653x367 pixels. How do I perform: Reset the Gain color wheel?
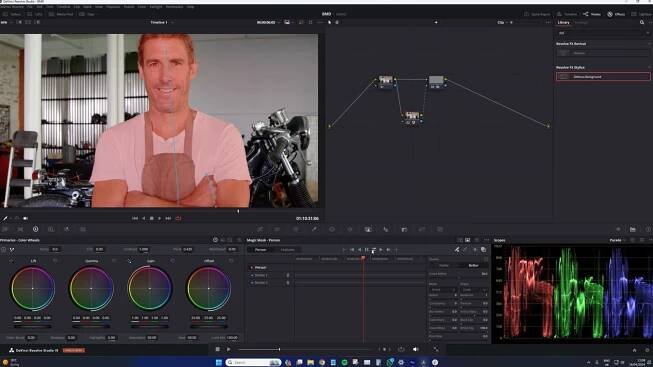pyautogui.click(x=172, y=261)
